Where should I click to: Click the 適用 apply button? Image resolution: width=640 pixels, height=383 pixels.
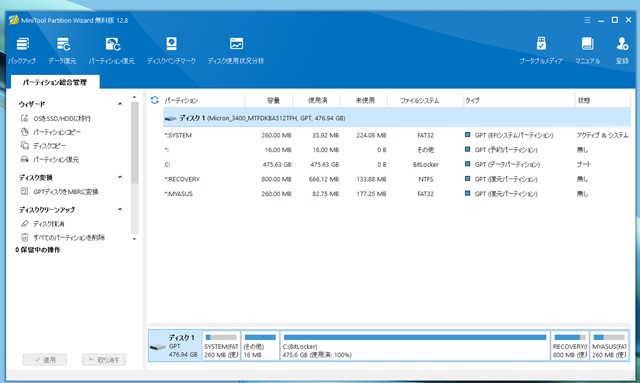coord(44,360)
